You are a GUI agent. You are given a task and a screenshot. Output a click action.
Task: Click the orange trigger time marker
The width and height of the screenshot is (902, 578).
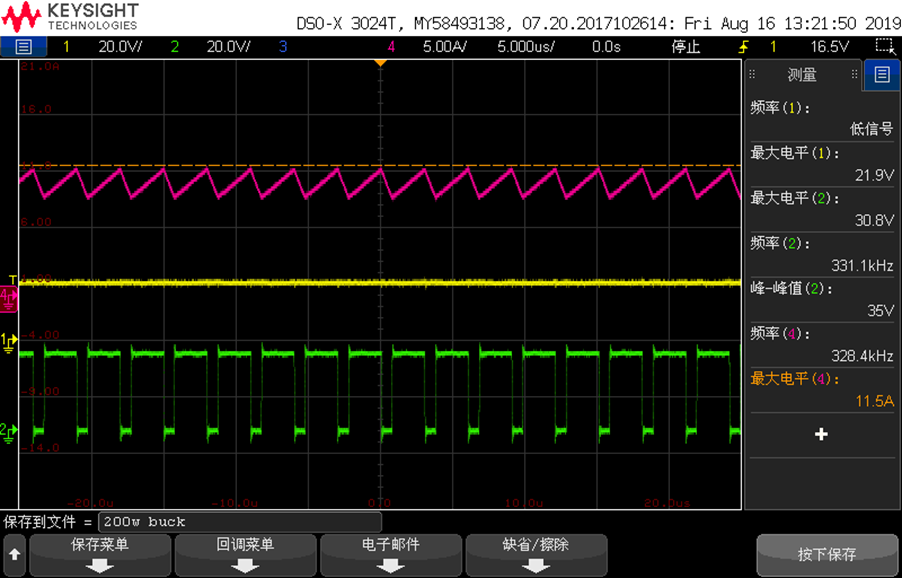click(x=380, y=62)
